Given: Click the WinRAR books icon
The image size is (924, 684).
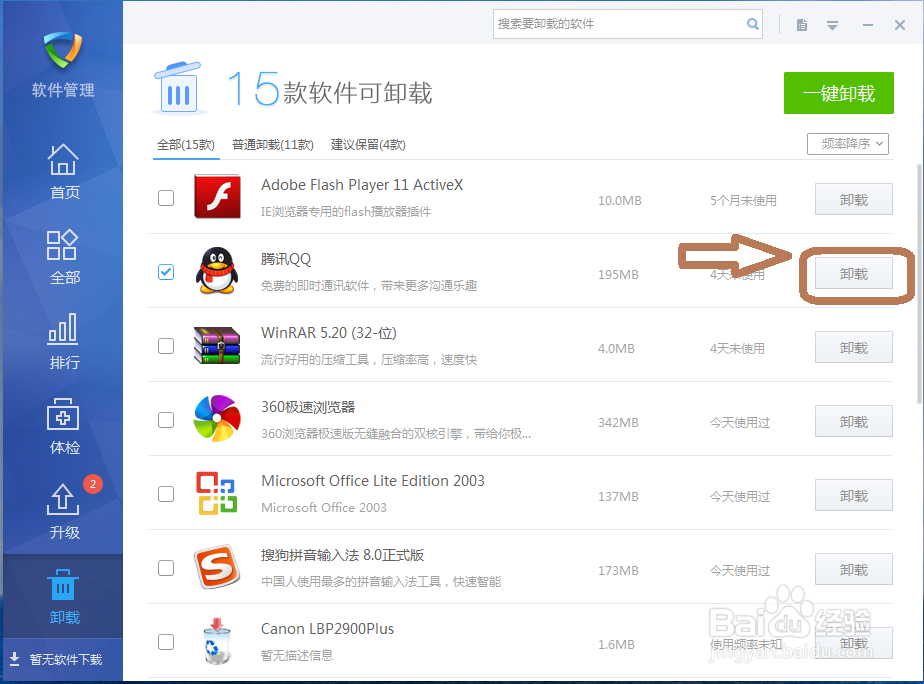Looking at the screenshot, I should point(217,345).
